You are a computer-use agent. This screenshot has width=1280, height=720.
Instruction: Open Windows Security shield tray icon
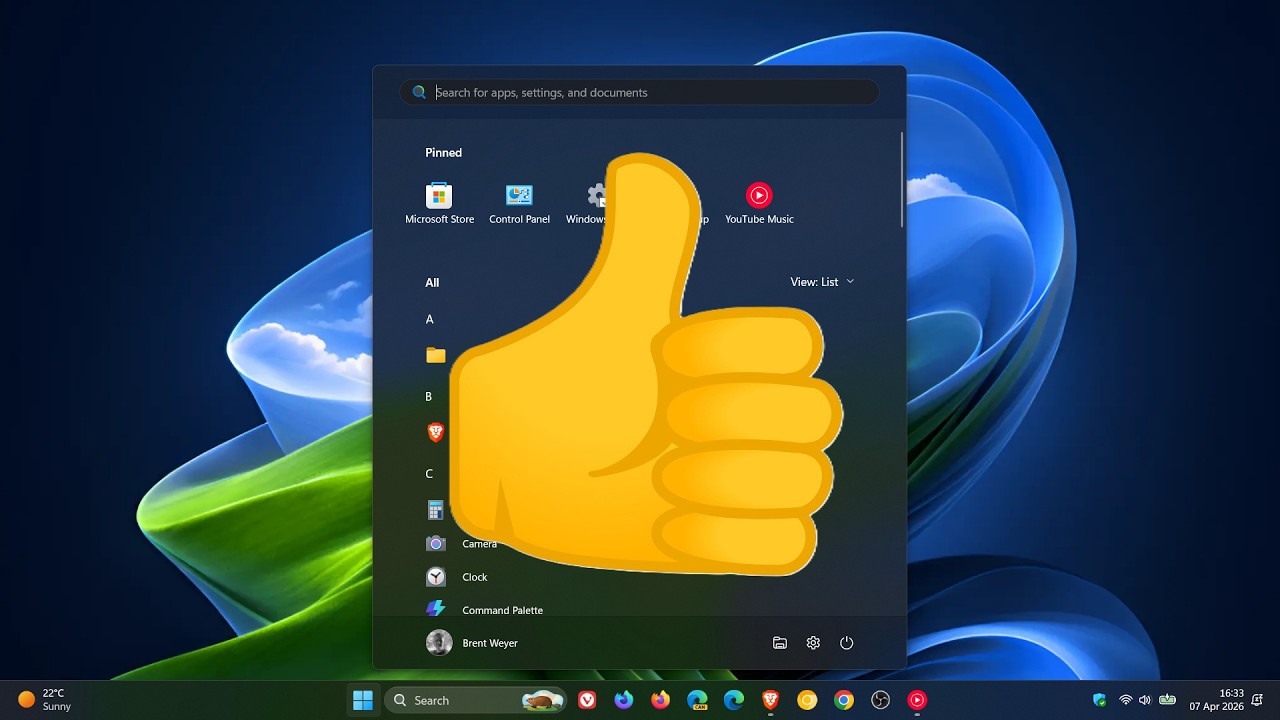[1100, 700]
